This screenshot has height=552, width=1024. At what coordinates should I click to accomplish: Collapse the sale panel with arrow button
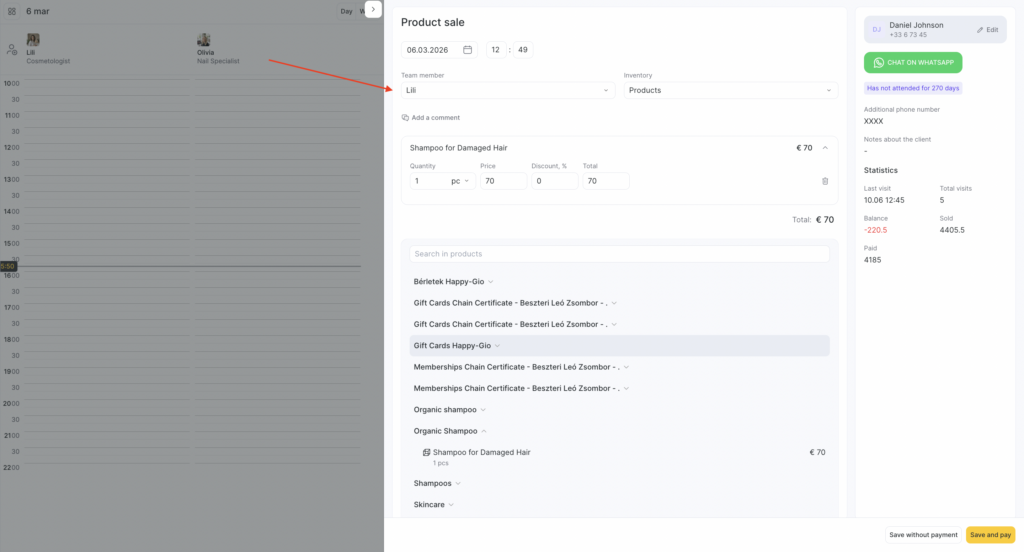pos(373,9)
